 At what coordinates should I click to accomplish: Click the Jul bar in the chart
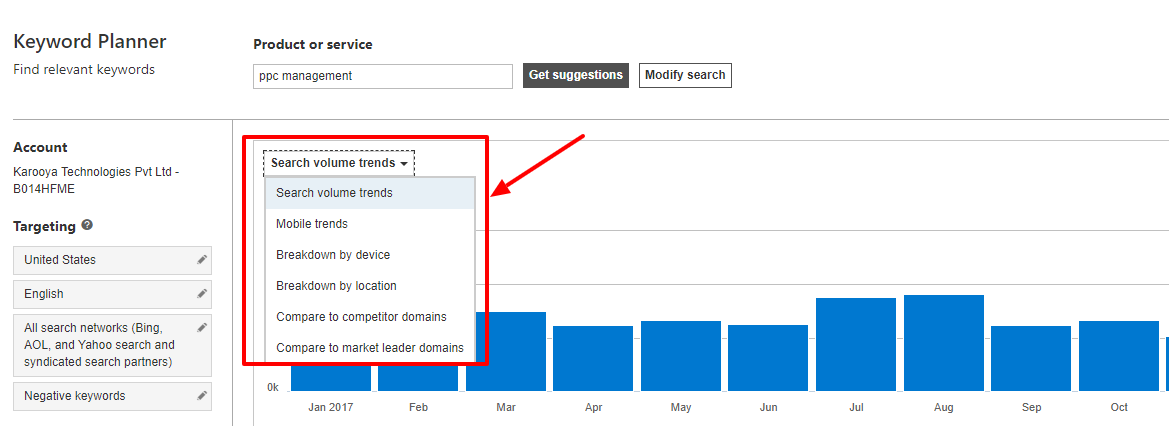[x=856, y=344]
